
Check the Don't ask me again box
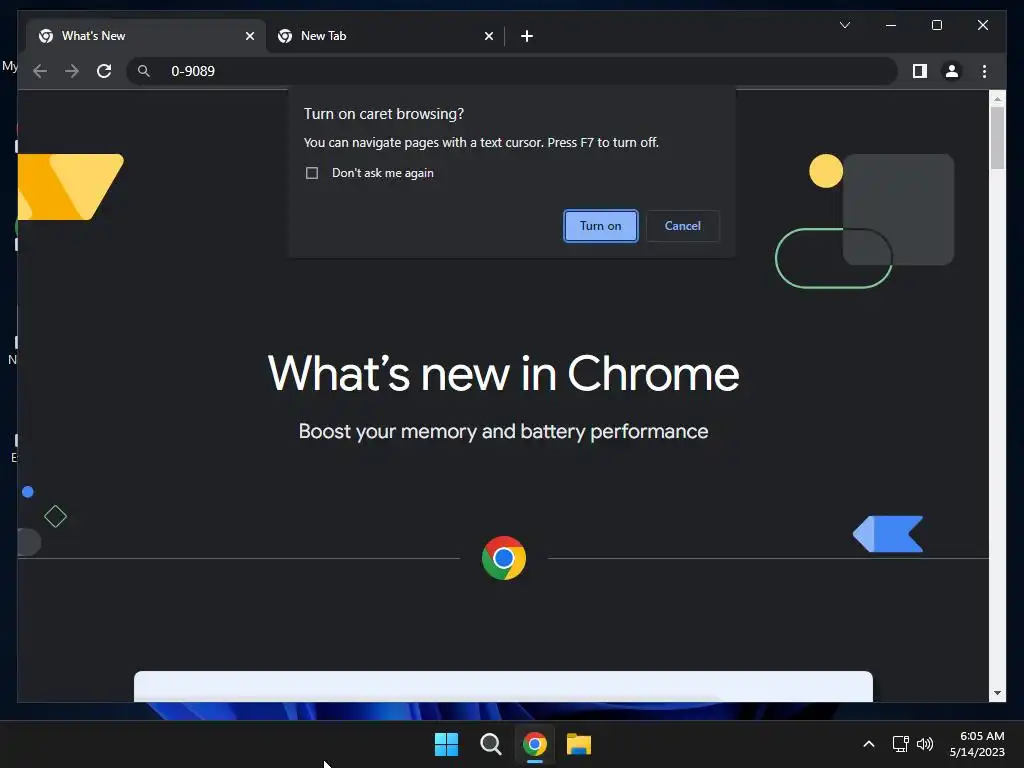tap(312, 173)
